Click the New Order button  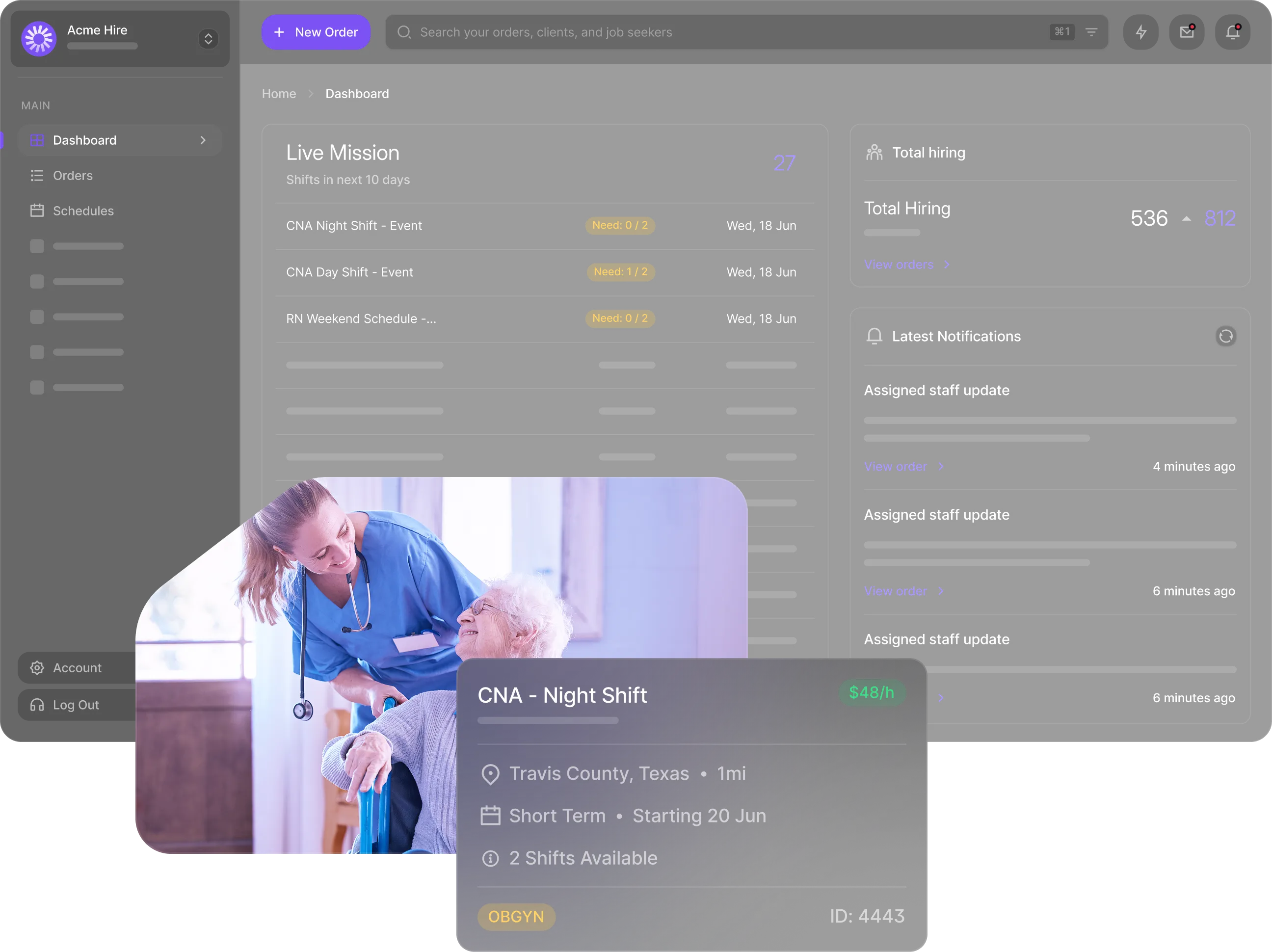coord(316,32)
